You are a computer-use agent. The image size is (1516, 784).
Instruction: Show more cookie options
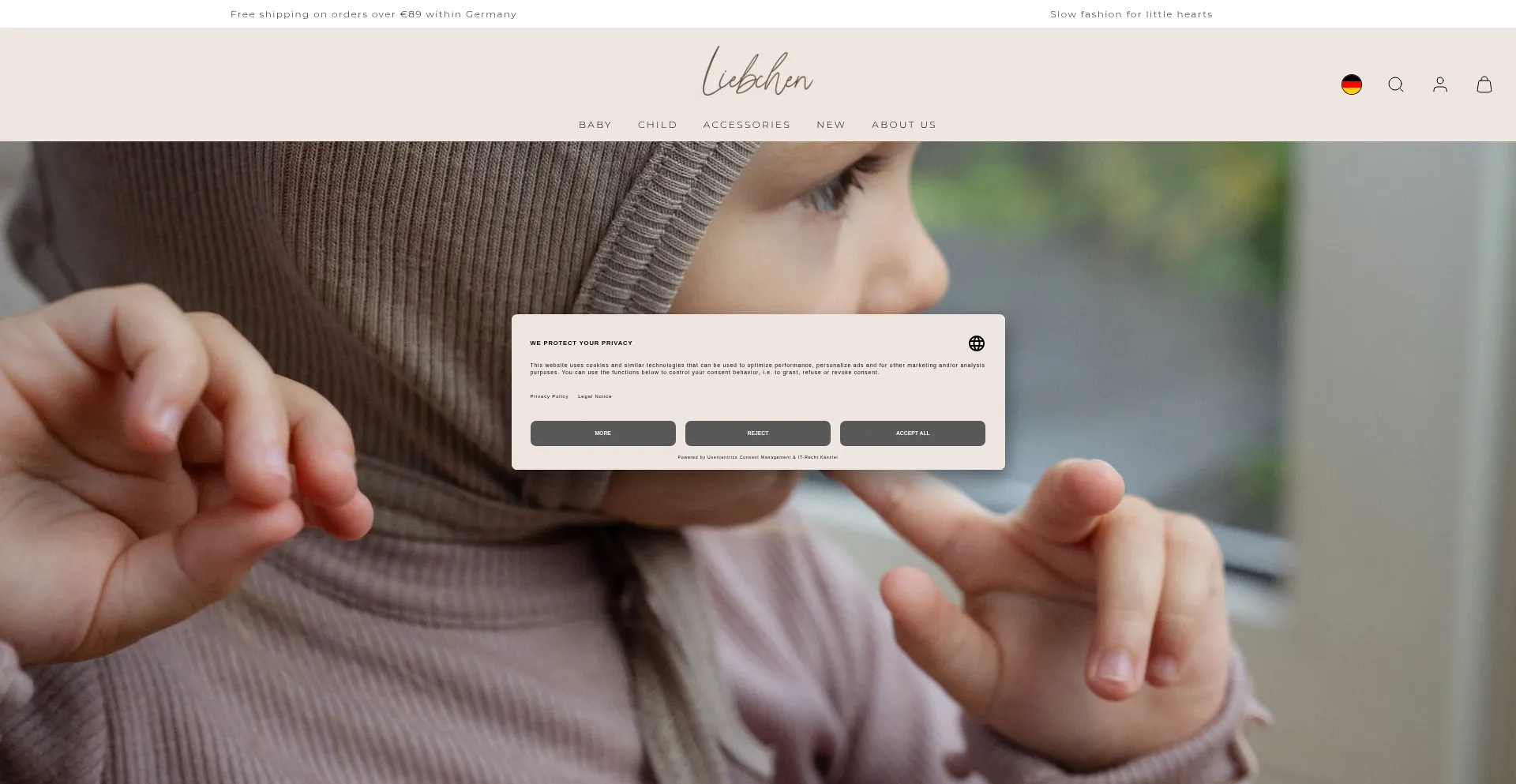point(602,433)
